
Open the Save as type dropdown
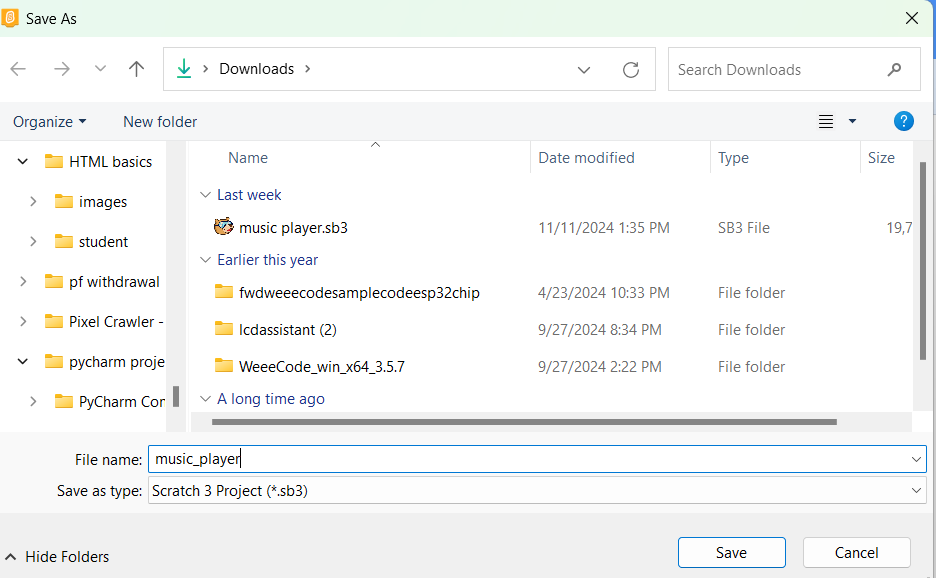[917, 491]
